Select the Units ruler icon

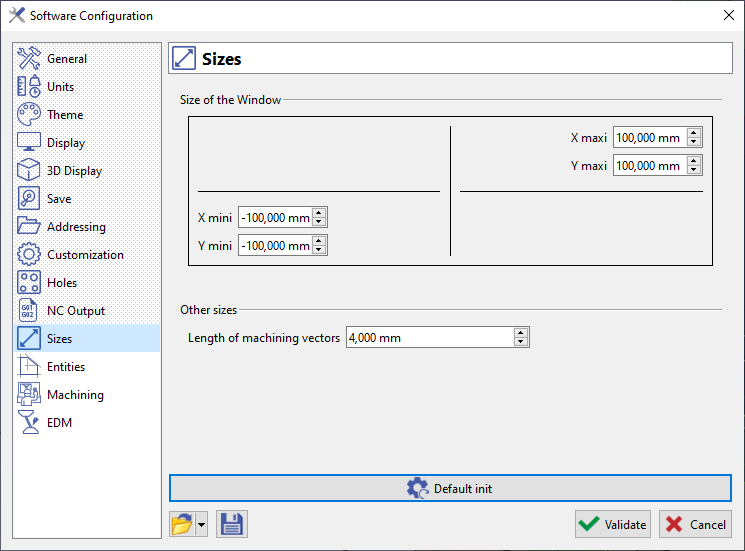tap(29, 86)
